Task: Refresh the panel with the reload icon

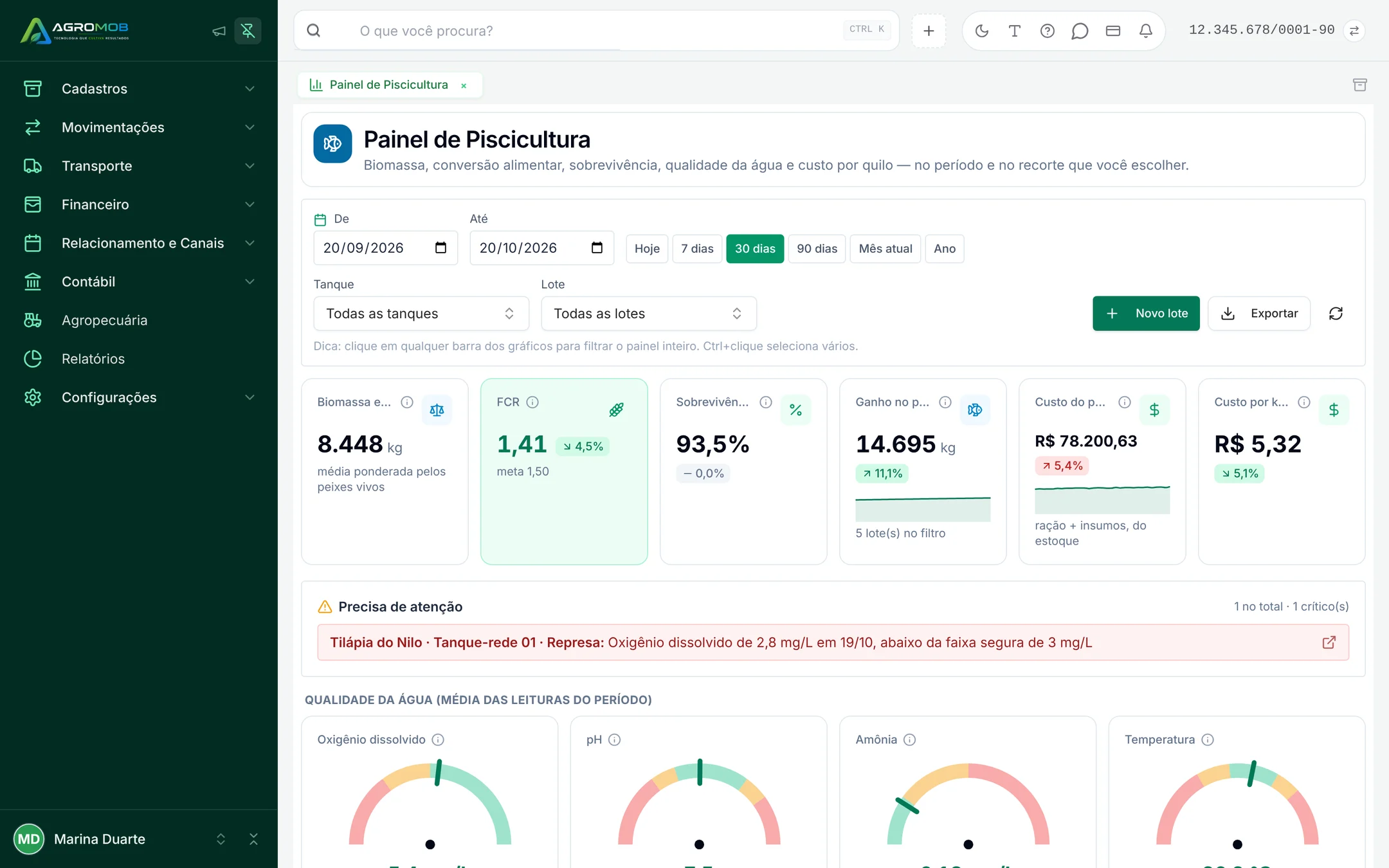Action: click(x=1336, y=313)
